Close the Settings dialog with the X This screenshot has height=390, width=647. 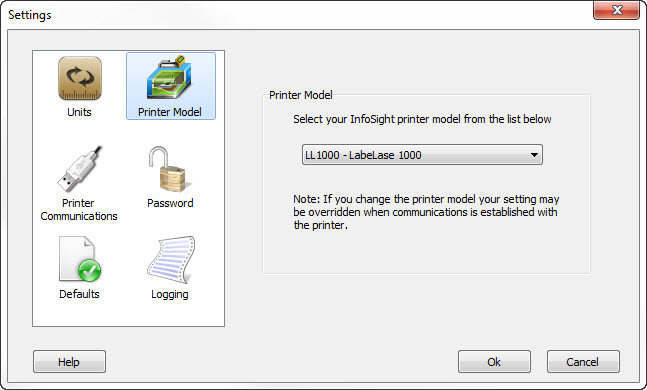[616, 10]
